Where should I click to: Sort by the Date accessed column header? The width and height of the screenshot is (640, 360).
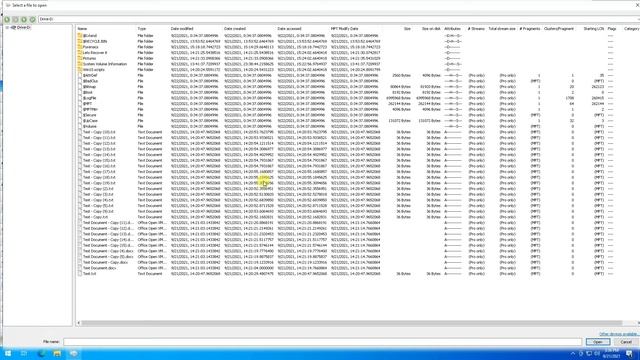[289, 29]
